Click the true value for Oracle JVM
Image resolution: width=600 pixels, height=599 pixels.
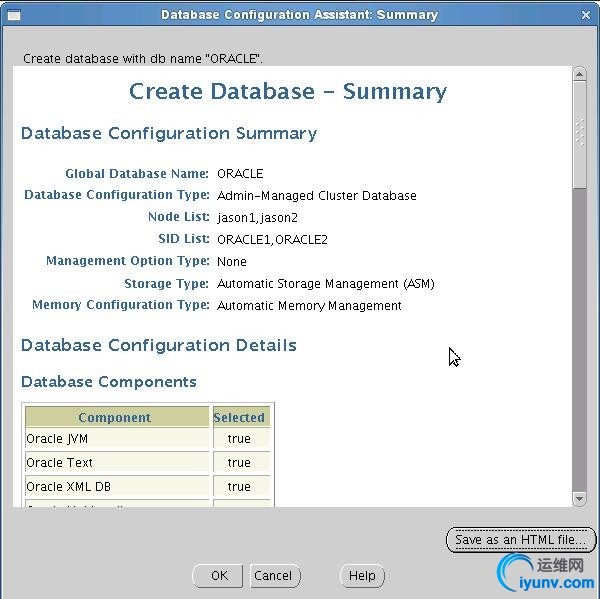point(241,439)
